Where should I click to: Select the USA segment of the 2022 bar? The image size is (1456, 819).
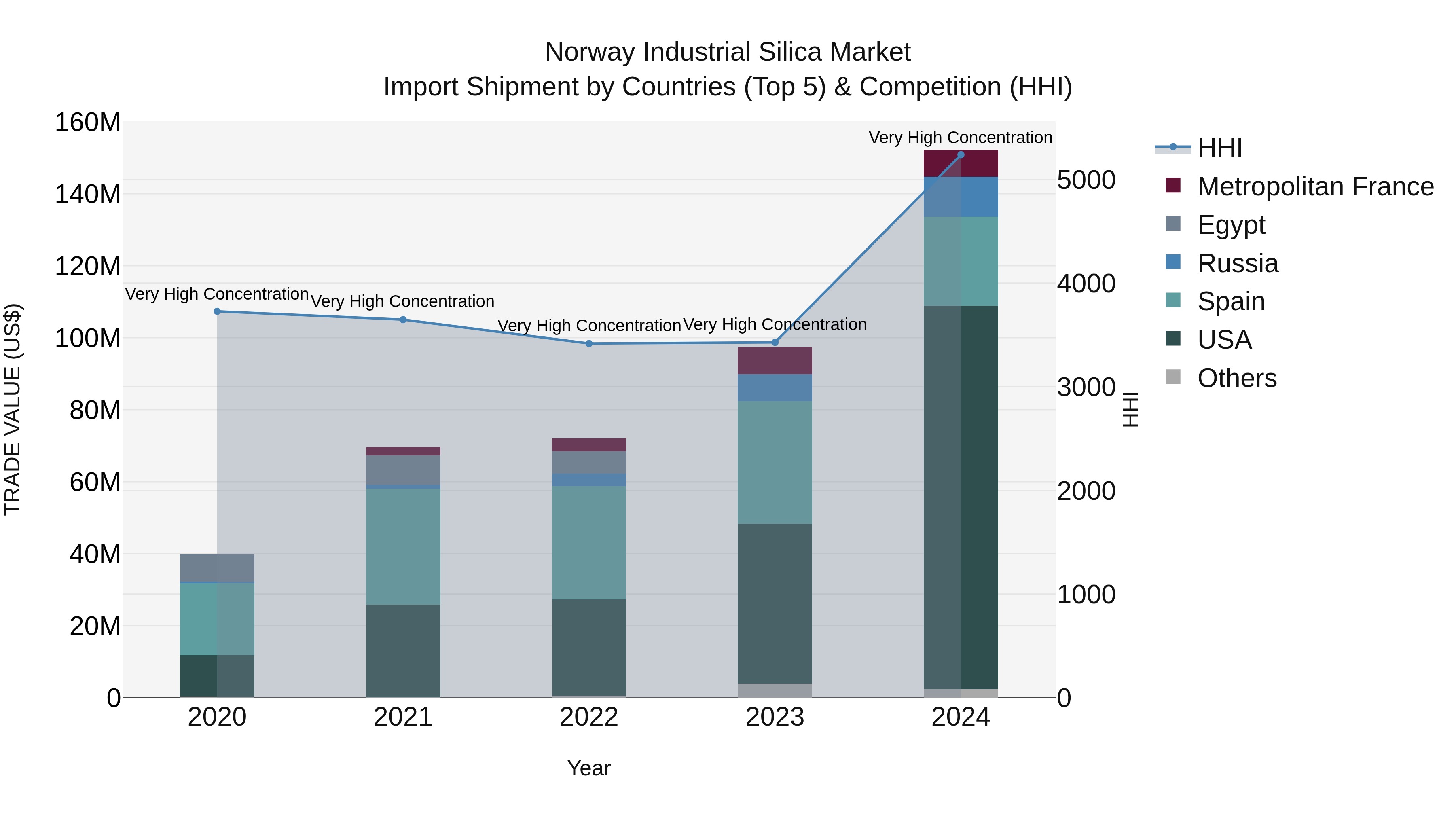point(589,648)
